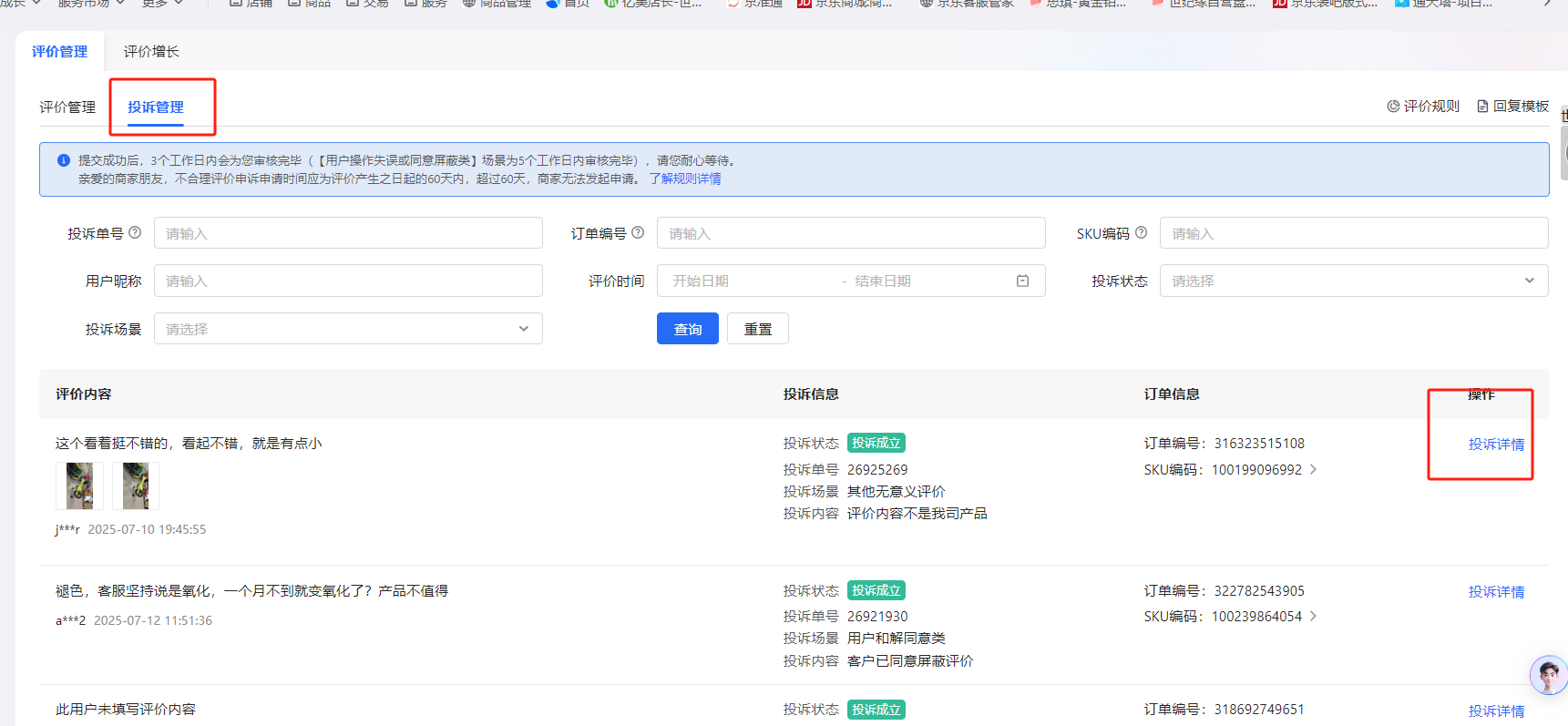Click calendar icon in 评价时间 field
This screenshot has height=726, width=1568.
[1022, 281]
